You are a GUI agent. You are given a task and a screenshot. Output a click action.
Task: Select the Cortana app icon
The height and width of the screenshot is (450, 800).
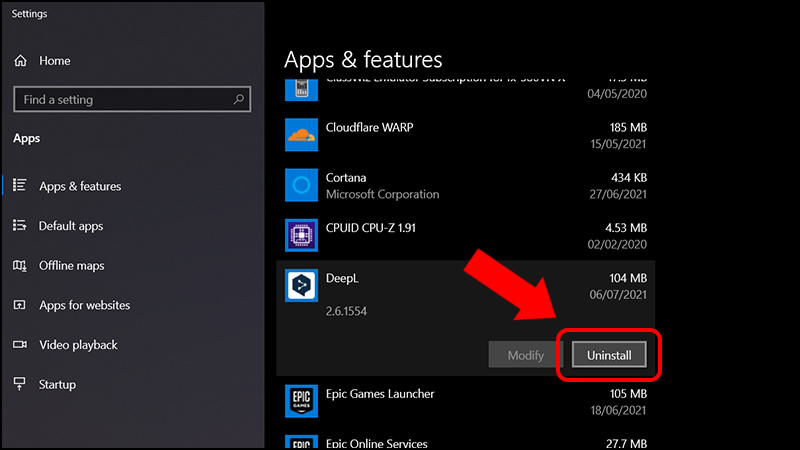301,185
